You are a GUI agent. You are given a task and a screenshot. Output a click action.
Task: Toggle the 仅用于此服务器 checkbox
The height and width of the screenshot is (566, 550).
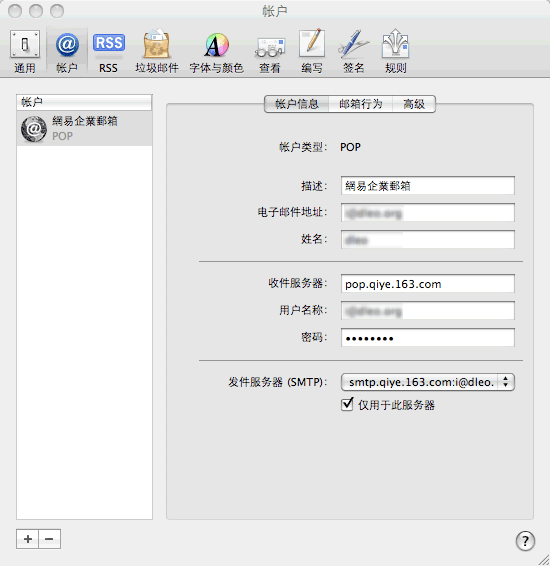pos(347,404)
